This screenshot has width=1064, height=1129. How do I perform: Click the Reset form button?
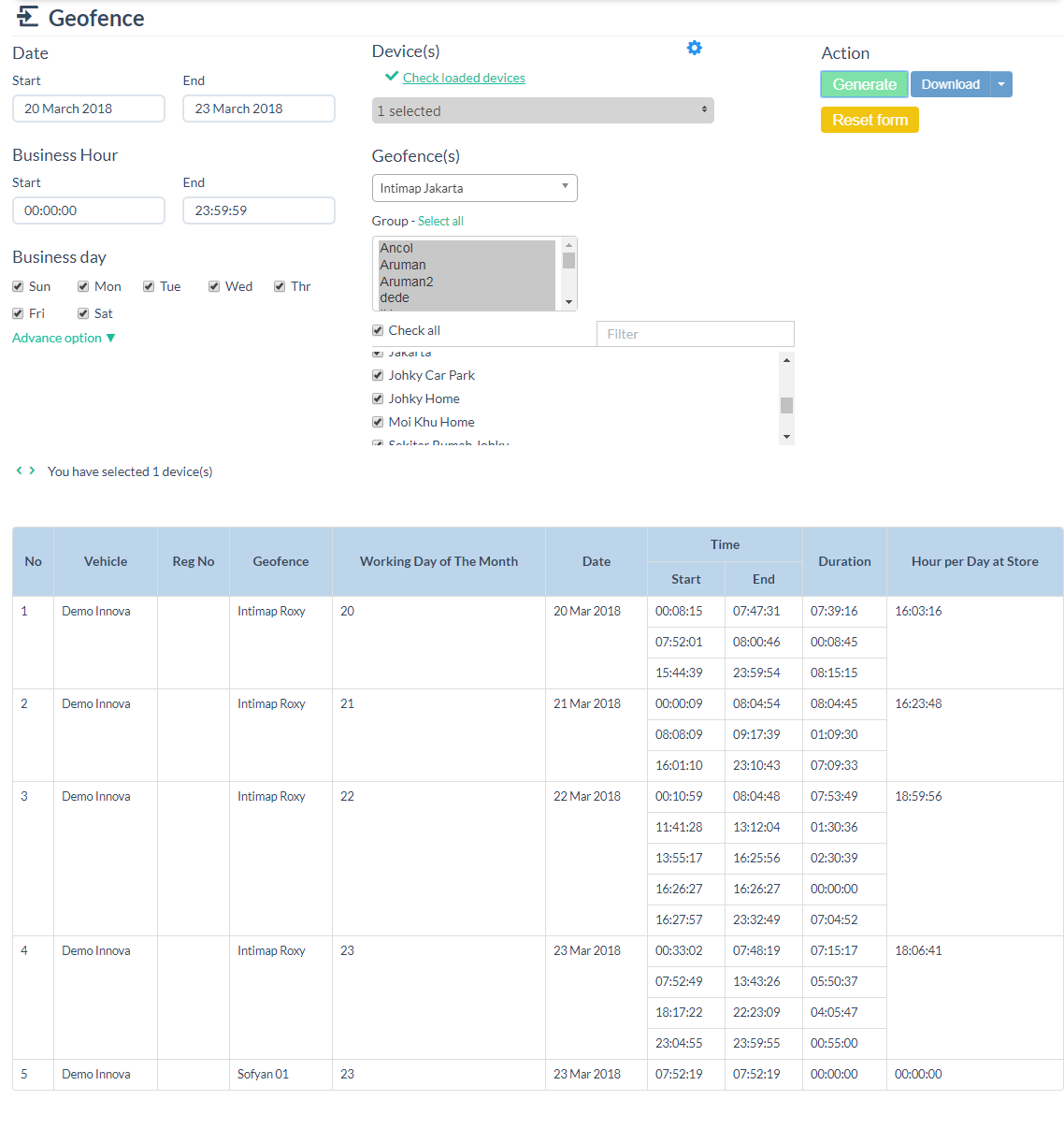tap(870, 120)
